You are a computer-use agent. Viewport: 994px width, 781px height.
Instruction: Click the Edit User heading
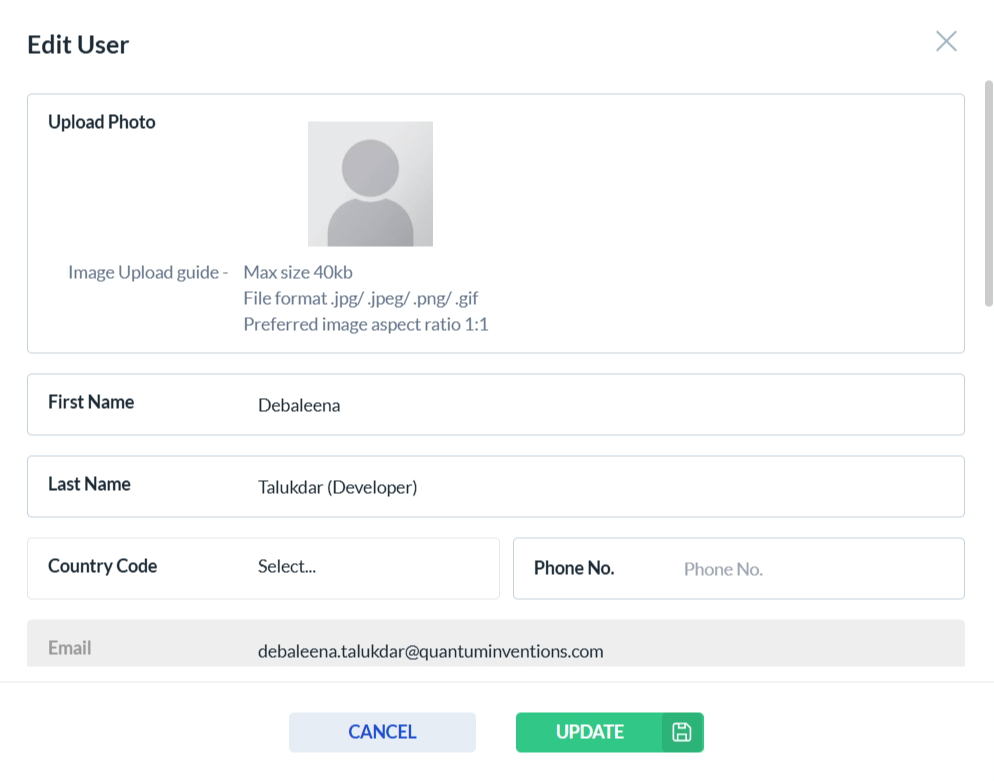point(78,45)
